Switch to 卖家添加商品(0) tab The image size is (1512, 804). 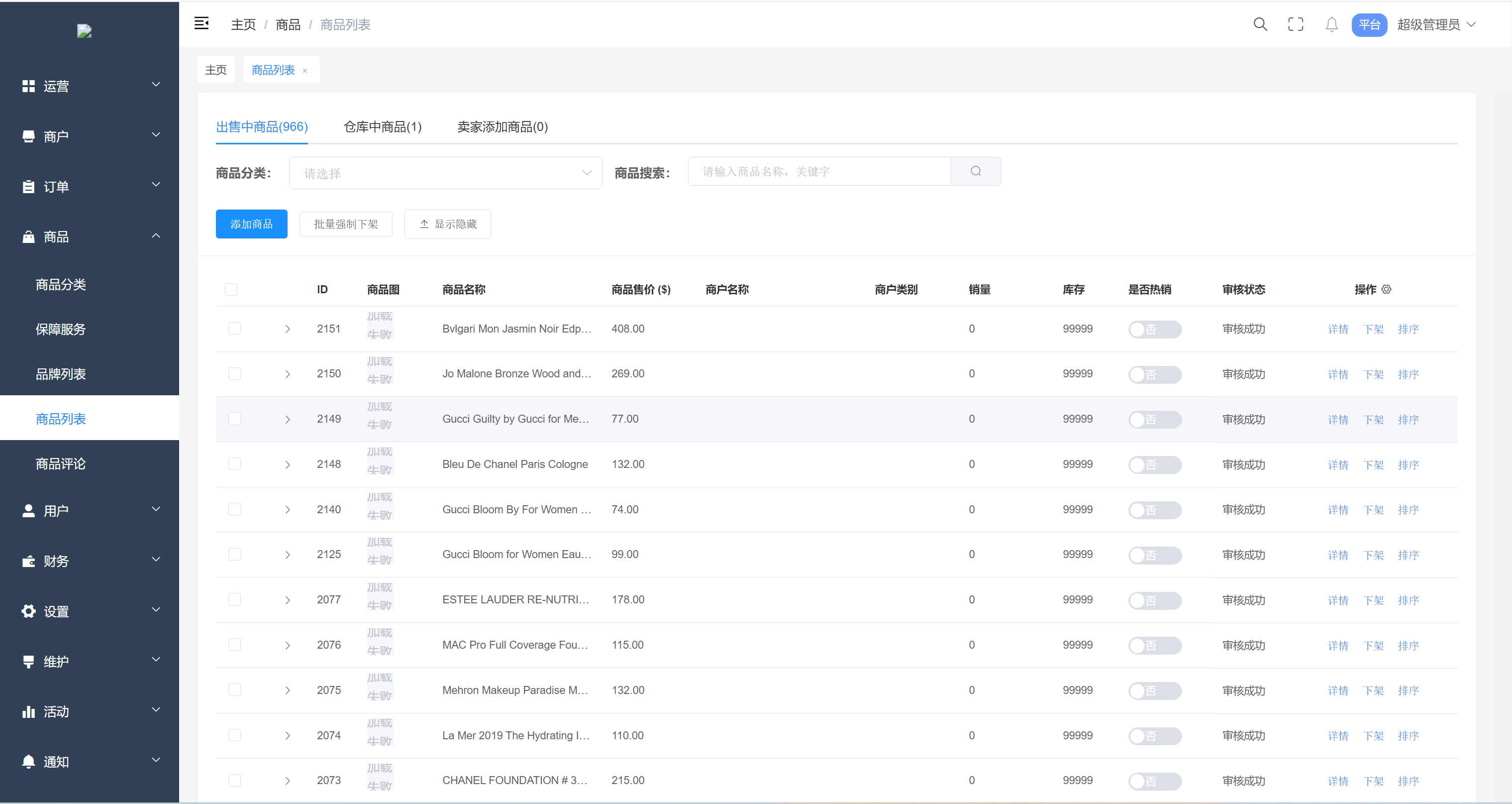[503, 127]
